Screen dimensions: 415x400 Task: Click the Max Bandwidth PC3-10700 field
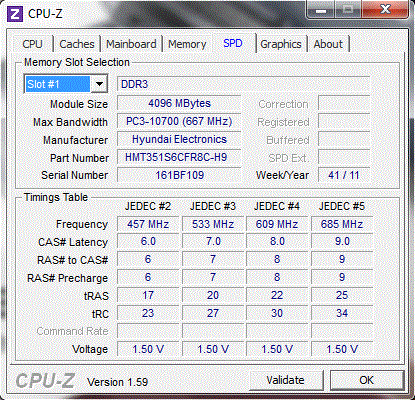pos(179,121)
